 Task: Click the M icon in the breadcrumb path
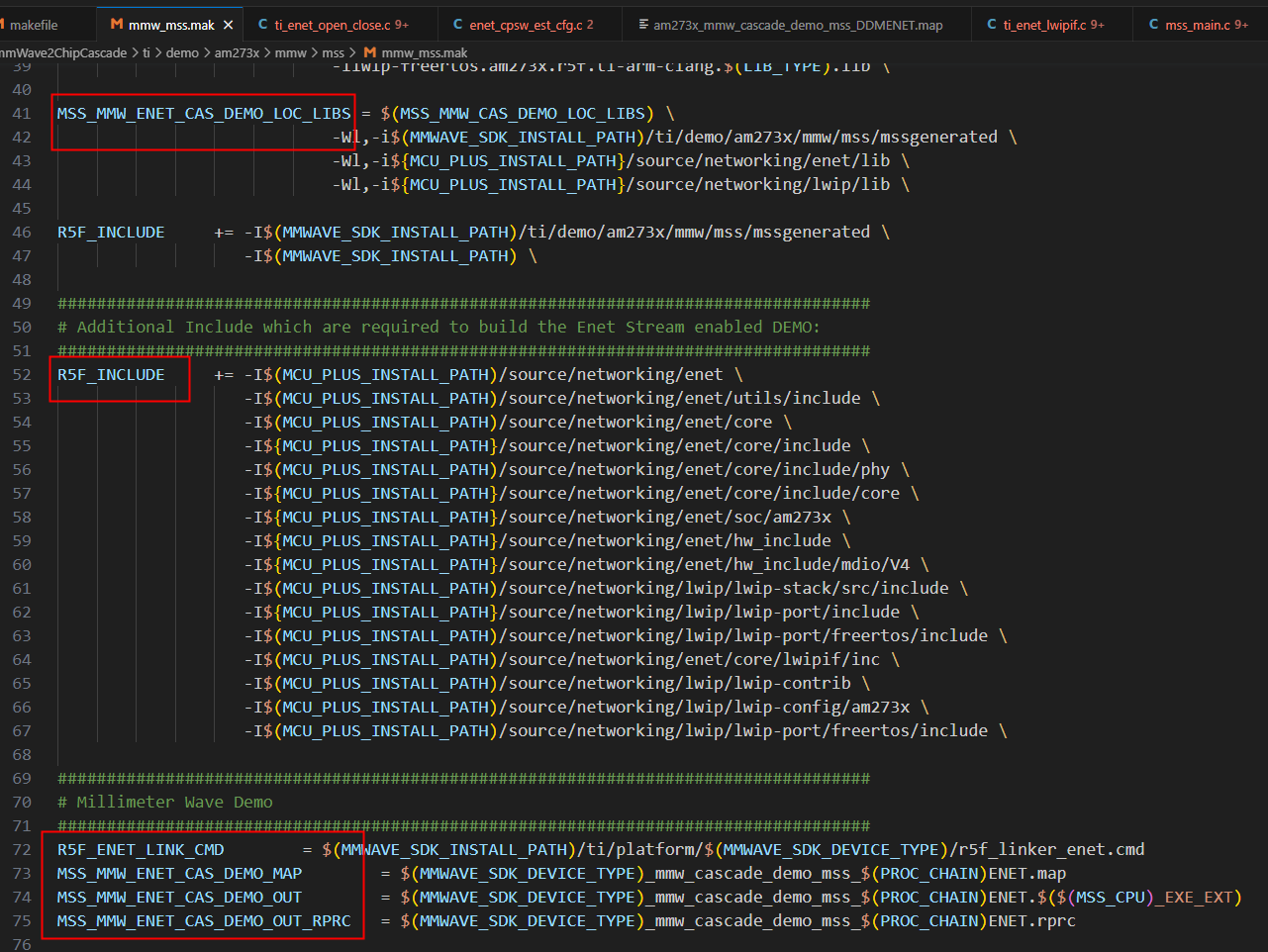[369, 52]
